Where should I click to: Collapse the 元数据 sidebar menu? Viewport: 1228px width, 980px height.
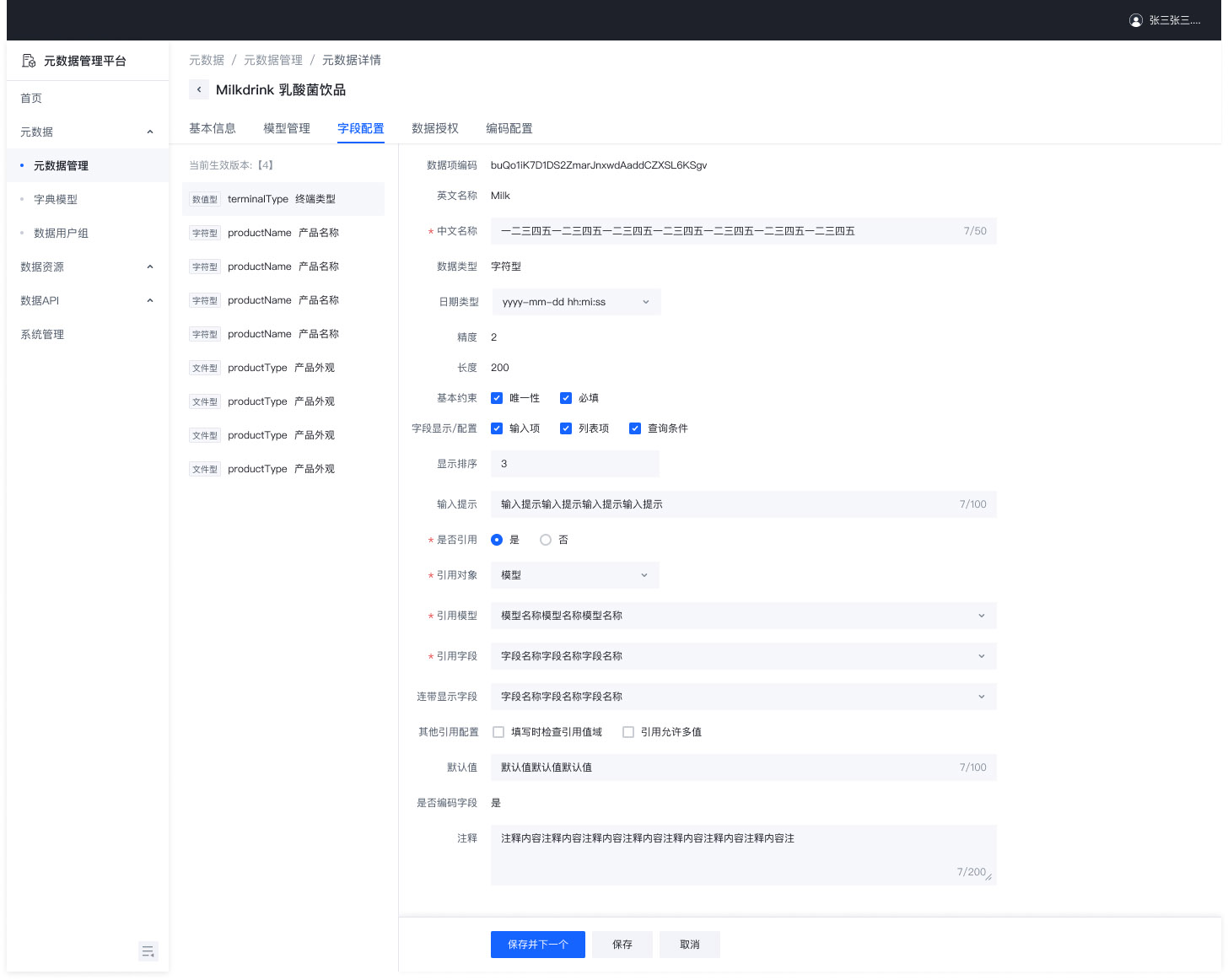tap(88, 132)
